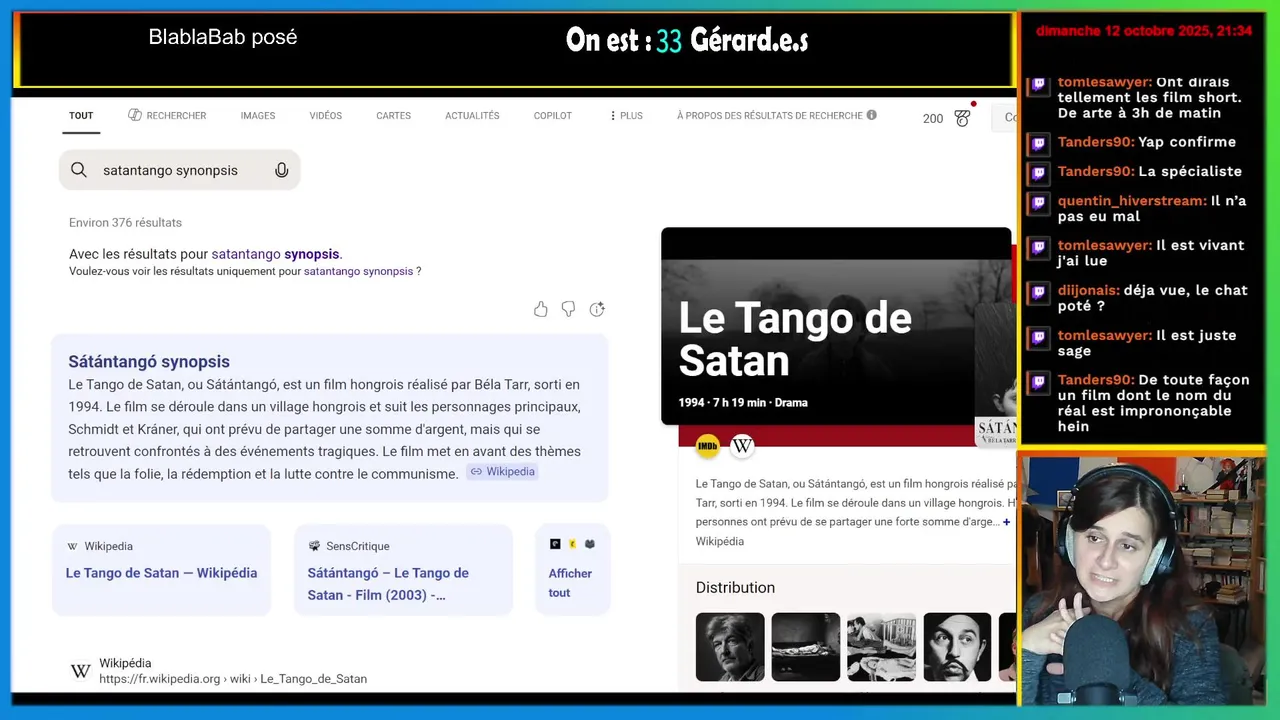The height and width of the screenshot is (720, 1280).
Task: Click username Tanders90 in Yap confirme message
Action: (1096, 142)
